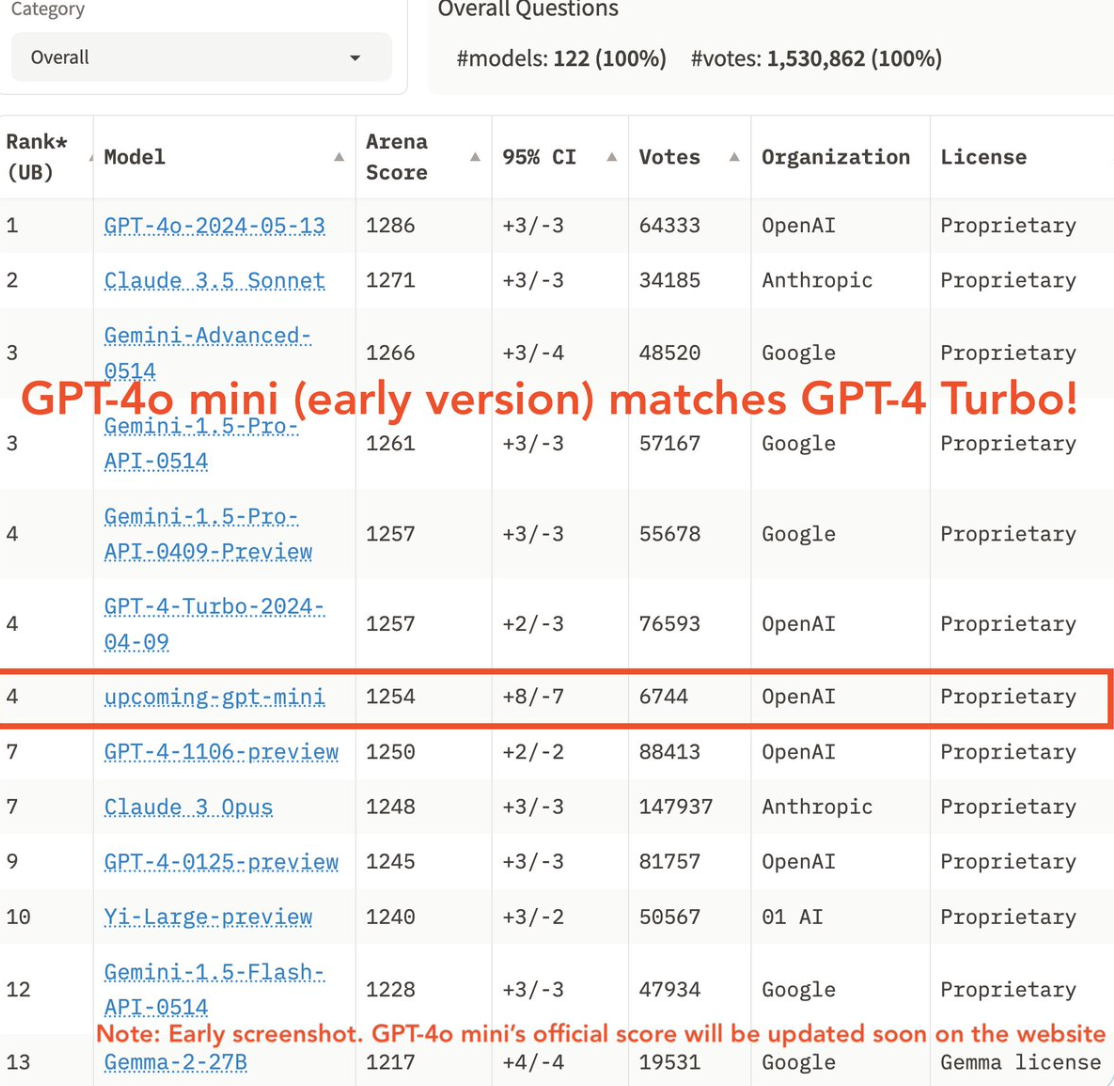Click Gemma license cell
Image resolution: width=1114 pixels, height=1086 pixels.
1021,1063
